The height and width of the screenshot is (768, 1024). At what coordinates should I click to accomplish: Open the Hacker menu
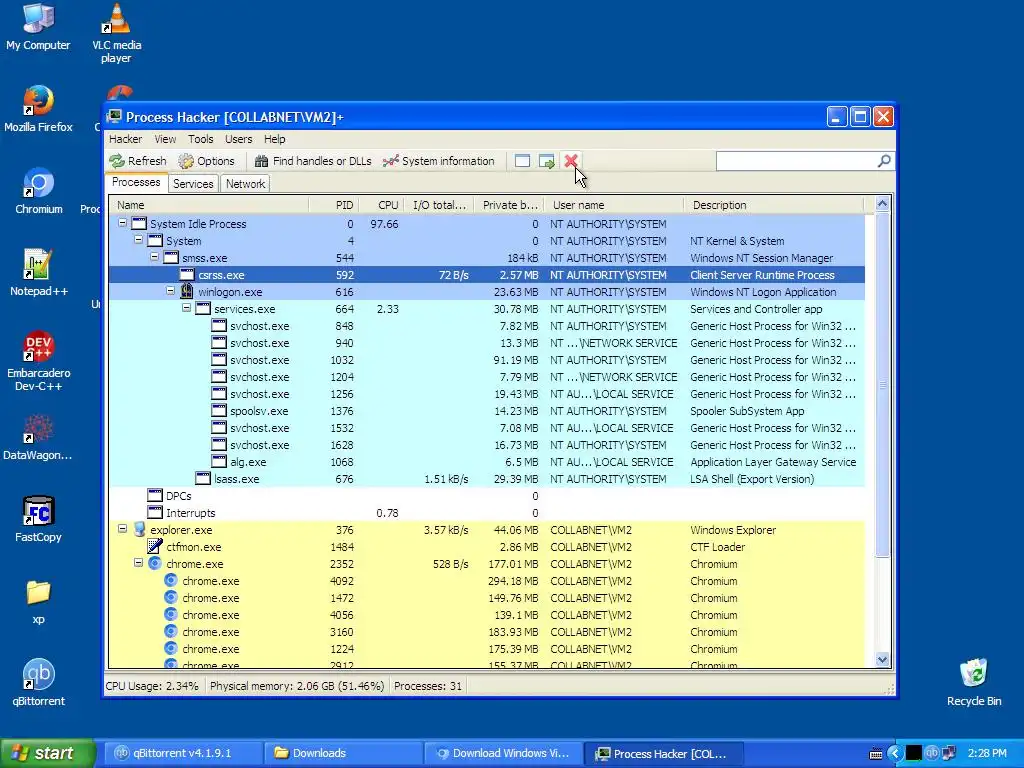point(125,139)
